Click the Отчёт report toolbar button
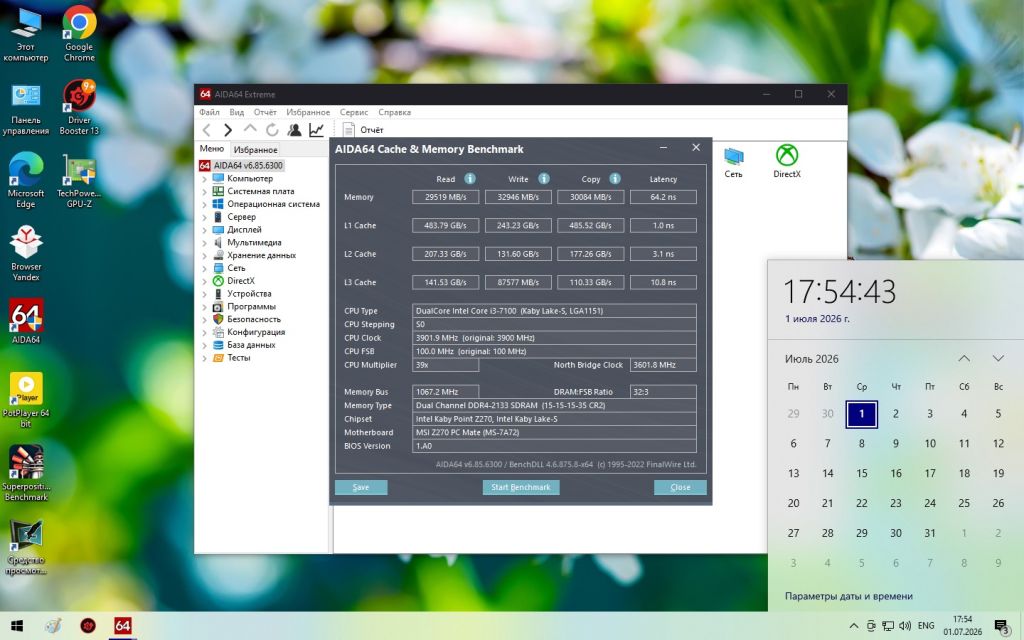Viewport: 1024px width, 640px height. point(363,130)
